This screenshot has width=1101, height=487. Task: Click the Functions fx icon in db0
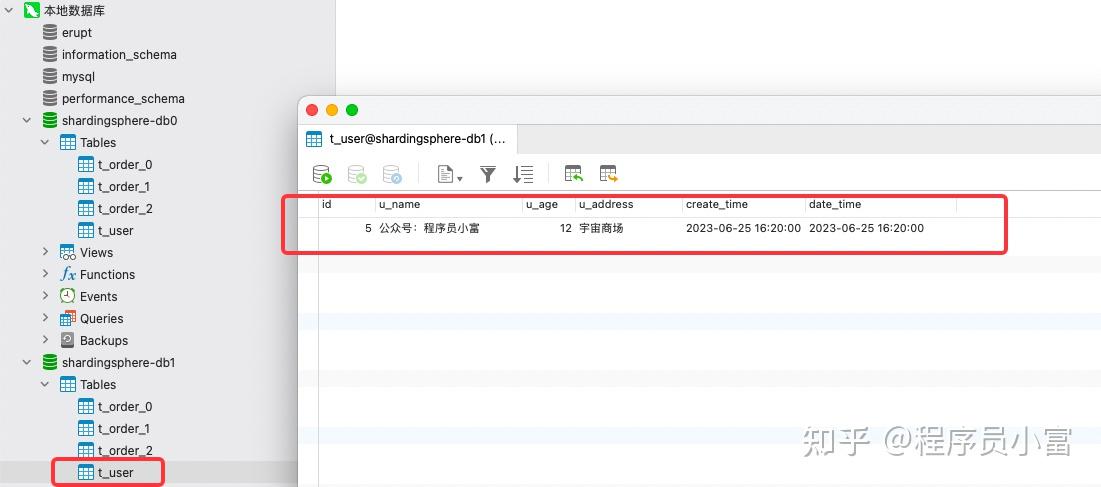tap(67, 274)
